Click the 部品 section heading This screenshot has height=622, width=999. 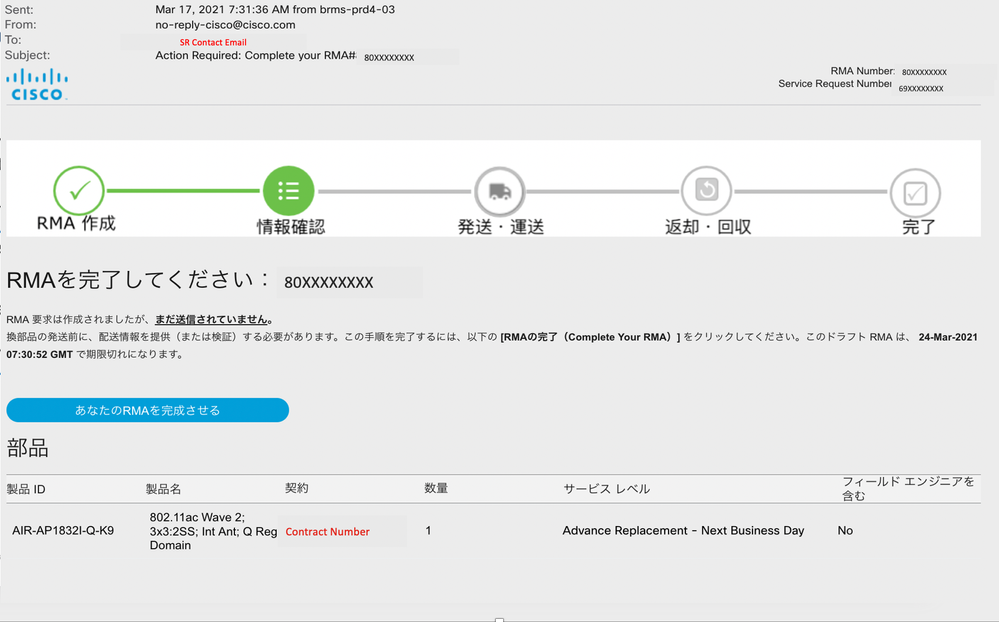click(27, 448)
